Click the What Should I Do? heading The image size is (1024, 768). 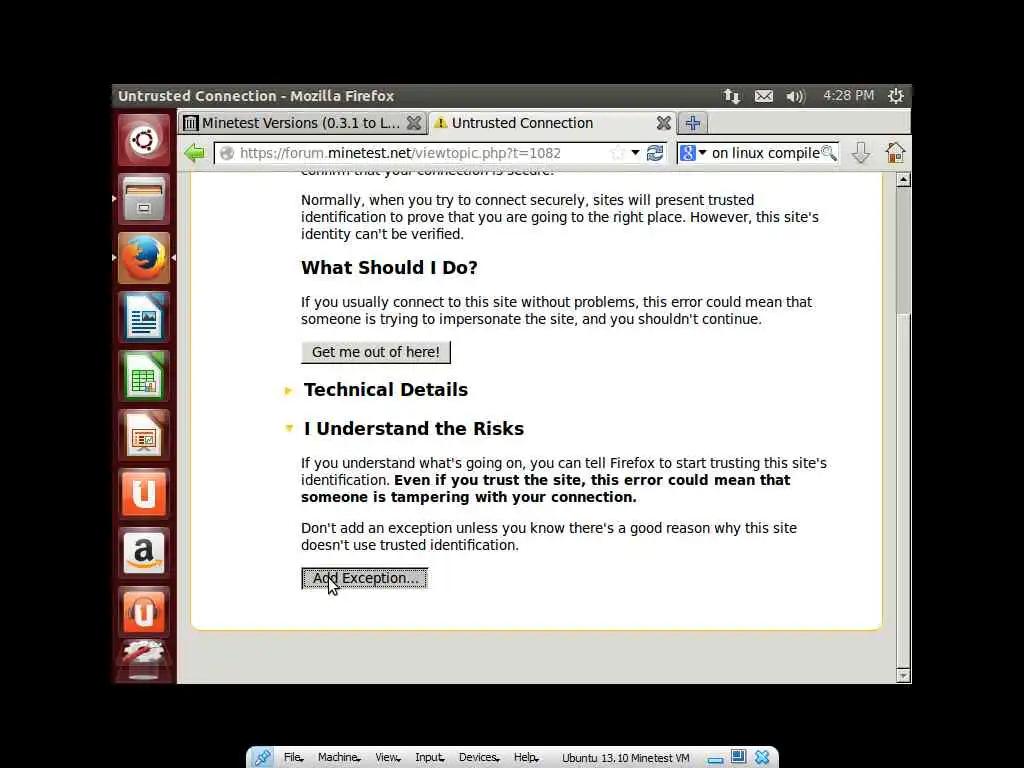tap(389, 268)
